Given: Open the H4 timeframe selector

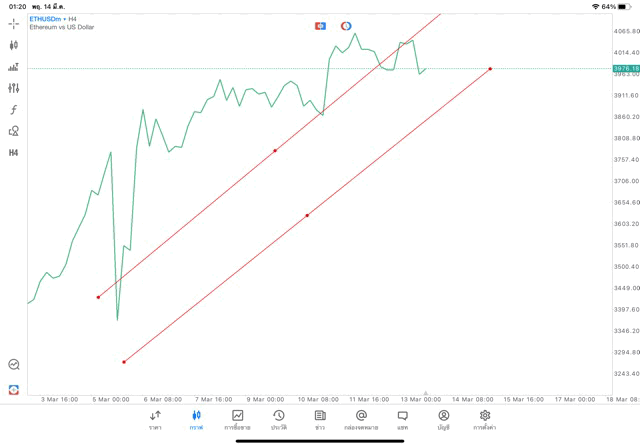Looking at the screenshot, I should point(14,153).
